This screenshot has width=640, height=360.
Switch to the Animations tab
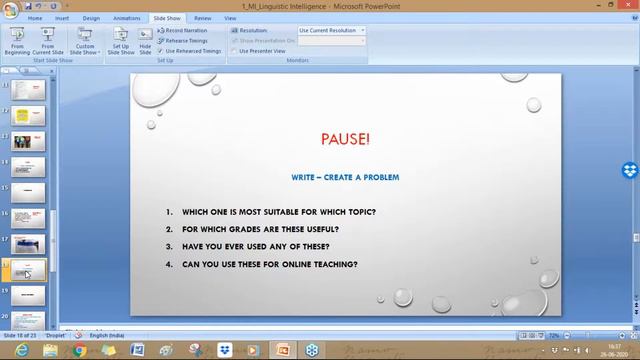coord(127,18)
